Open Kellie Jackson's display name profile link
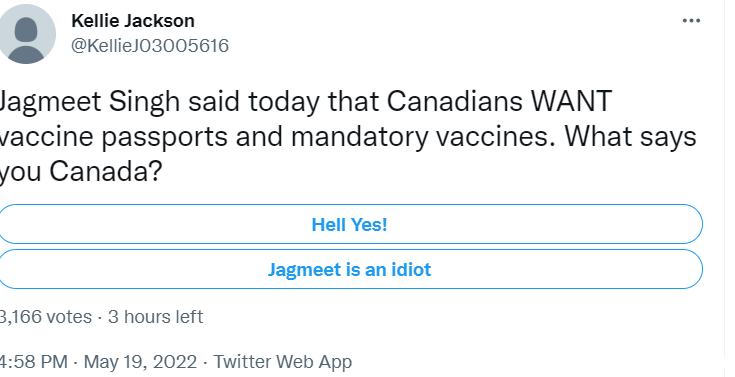This screenshot has width=735, height=377. (133, 21)
